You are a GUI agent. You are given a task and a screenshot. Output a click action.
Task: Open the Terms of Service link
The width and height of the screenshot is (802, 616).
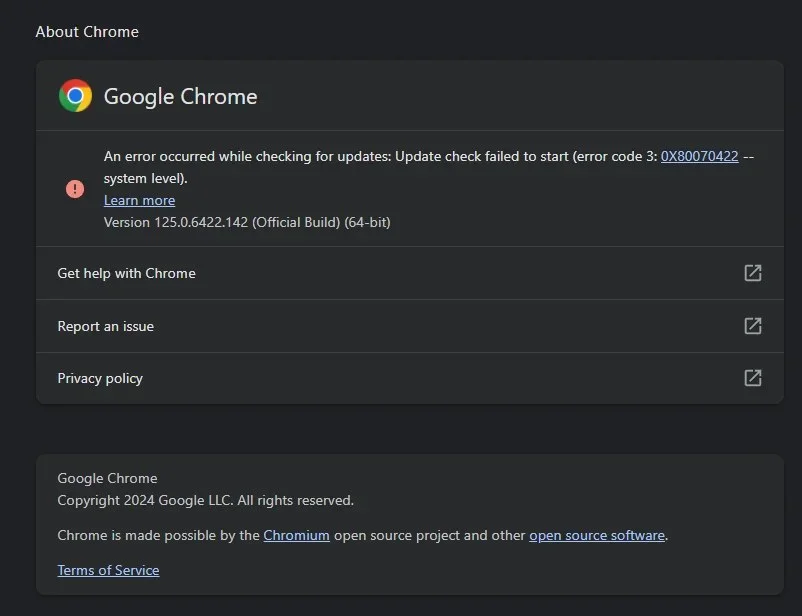point(108,570)
